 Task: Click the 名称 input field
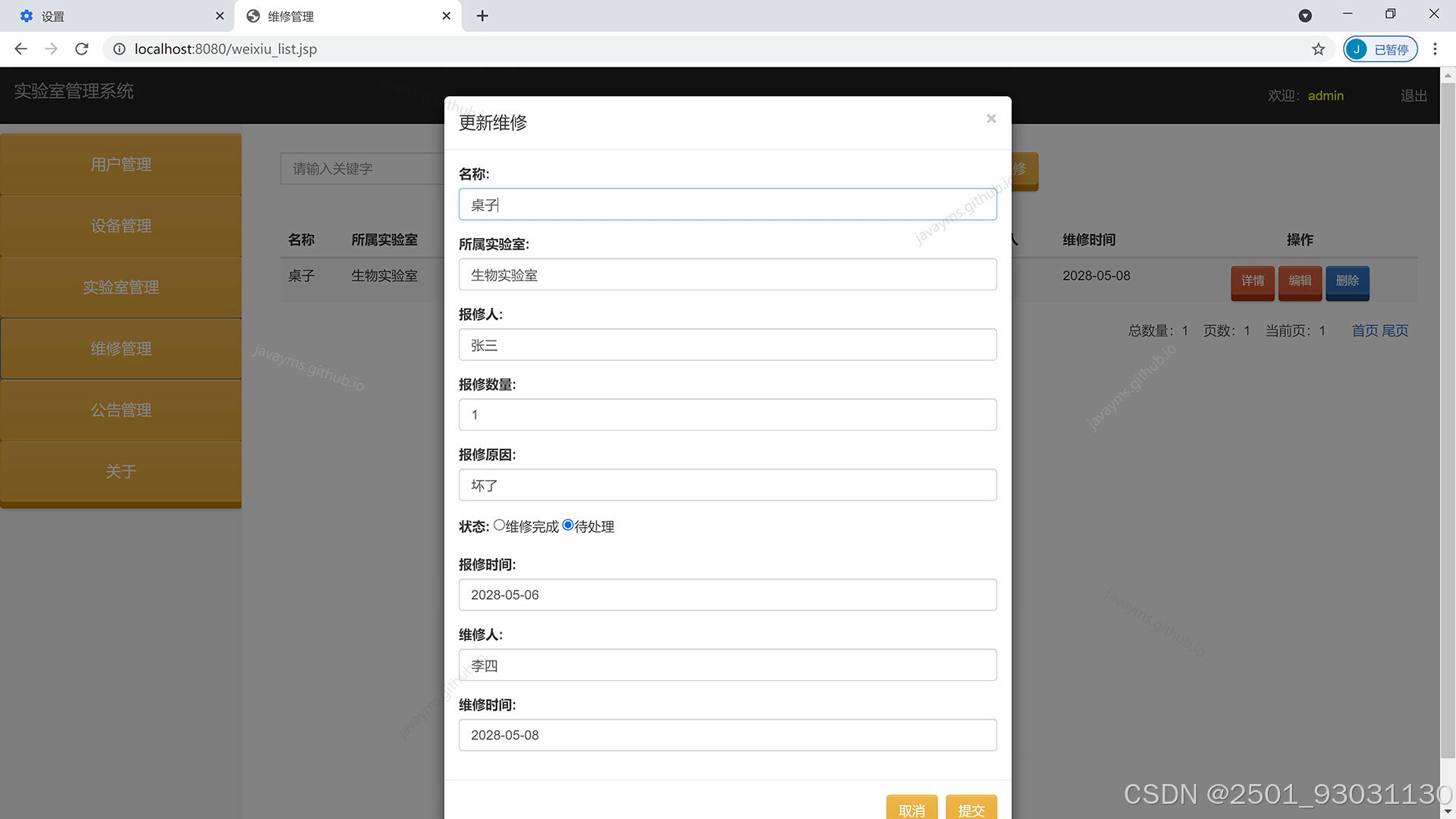(x=727, y=205)
